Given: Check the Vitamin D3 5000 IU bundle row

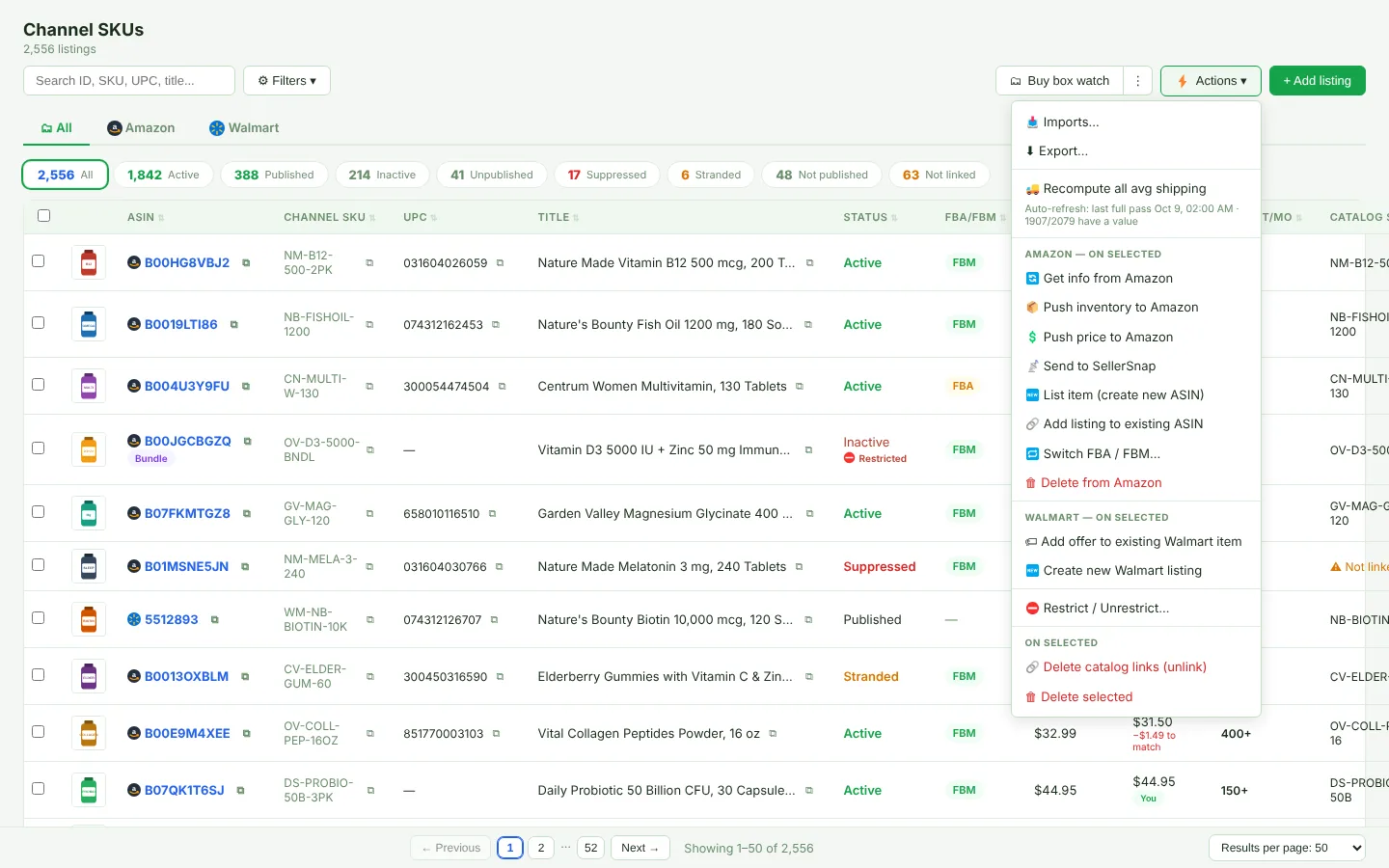Looking at the screenshot, I should pos(39,448).
